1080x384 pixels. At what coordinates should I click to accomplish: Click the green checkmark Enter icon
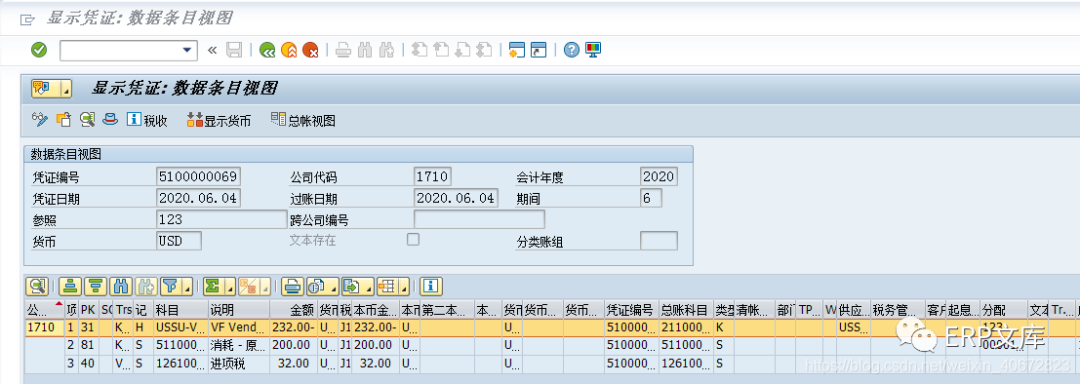pos(39,50)
